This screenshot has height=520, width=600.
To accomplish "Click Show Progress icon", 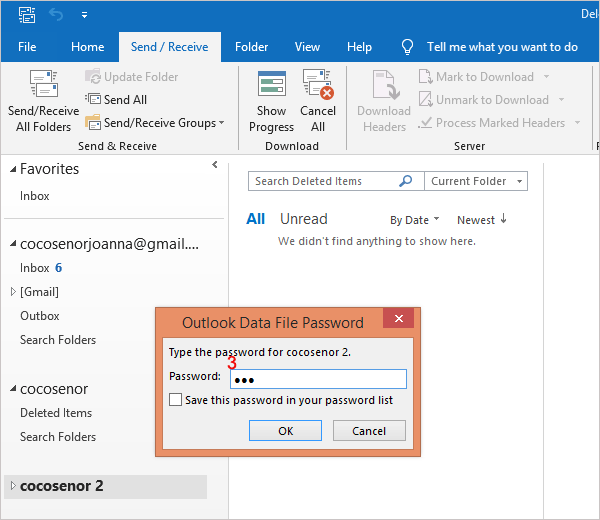I will [x=272, y=83].
